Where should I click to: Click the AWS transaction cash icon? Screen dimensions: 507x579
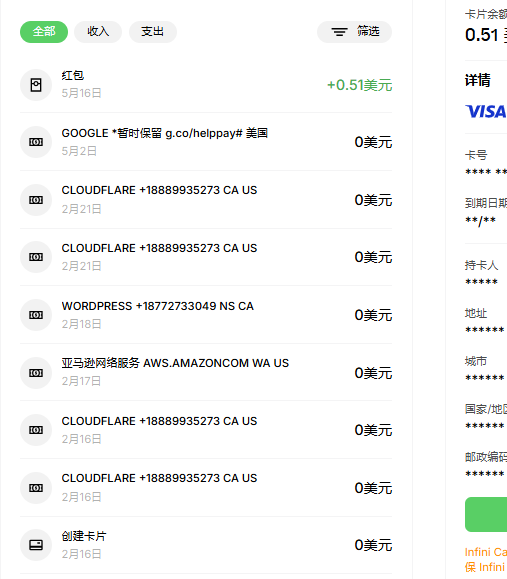tap(36, 373)
